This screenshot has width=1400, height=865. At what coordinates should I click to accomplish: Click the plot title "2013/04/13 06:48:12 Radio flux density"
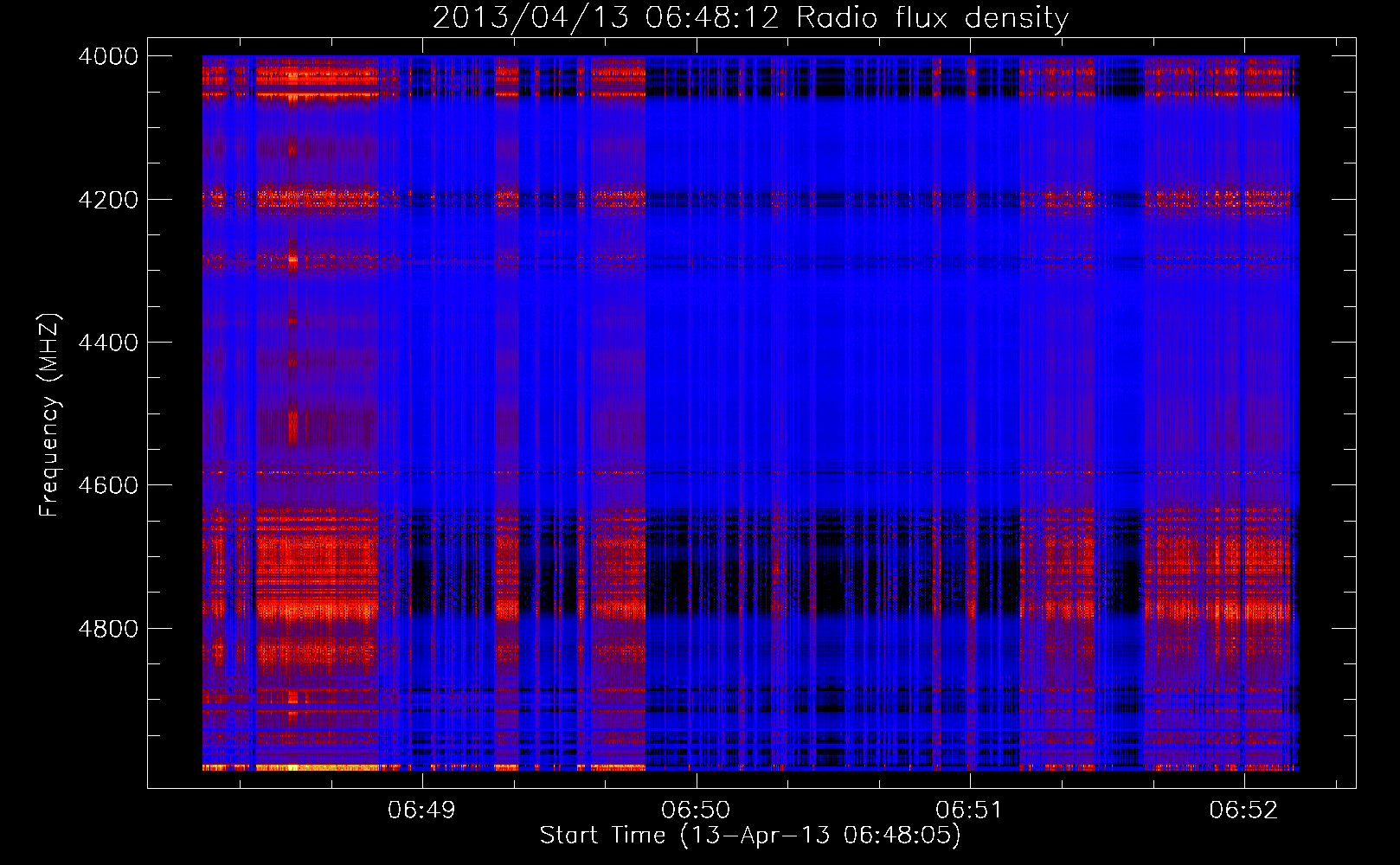tap(751, 18)
